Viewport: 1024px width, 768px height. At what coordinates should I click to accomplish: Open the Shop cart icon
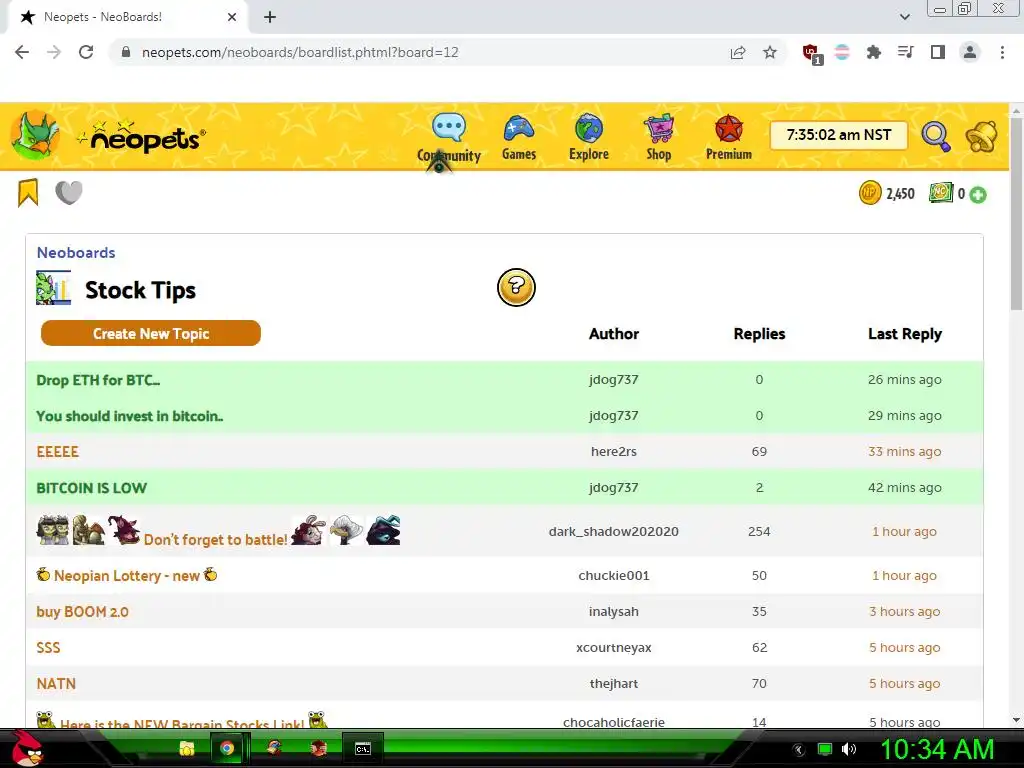(658, 128)
